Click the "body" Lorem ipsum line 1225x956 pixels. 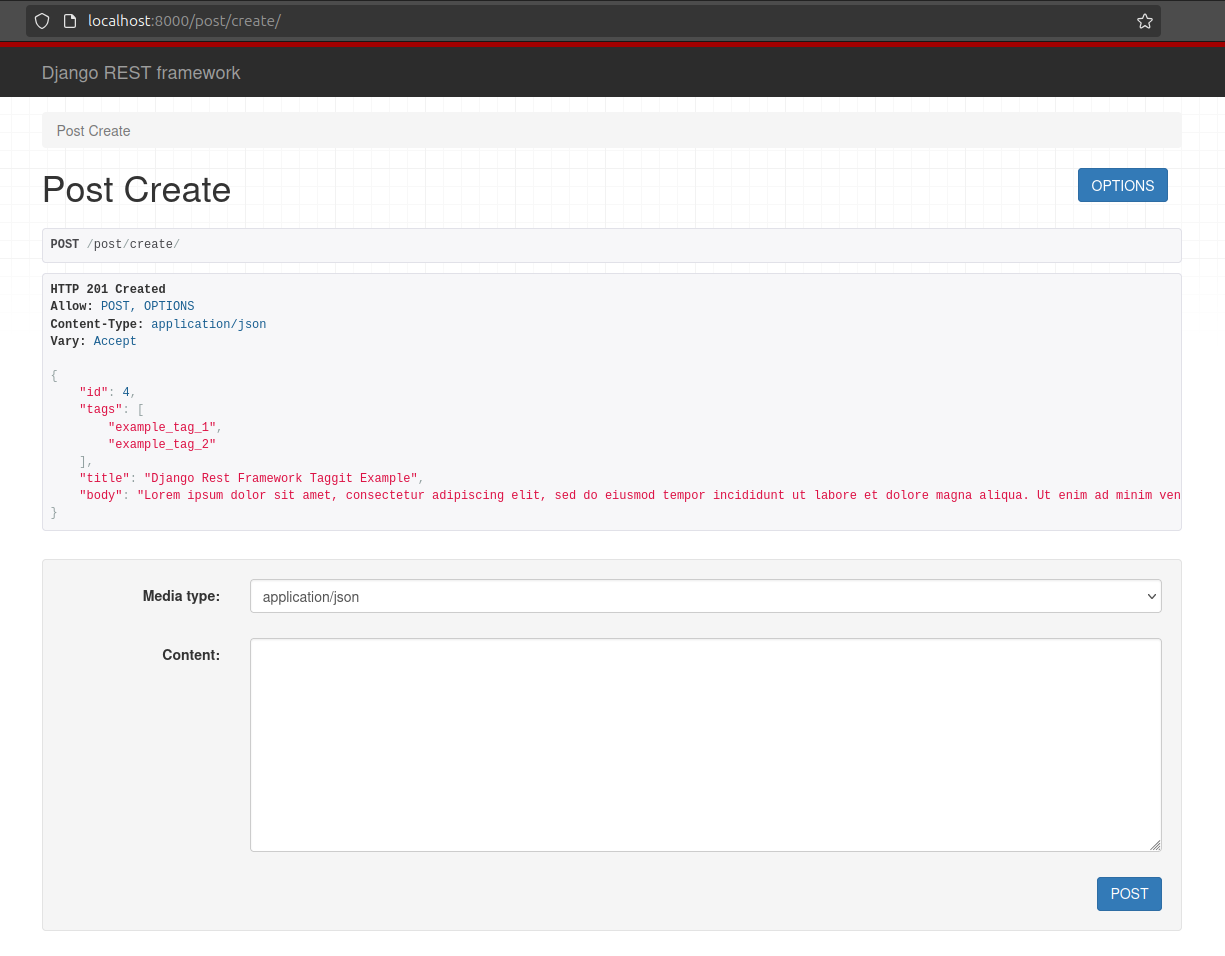[x=630, y=495]
